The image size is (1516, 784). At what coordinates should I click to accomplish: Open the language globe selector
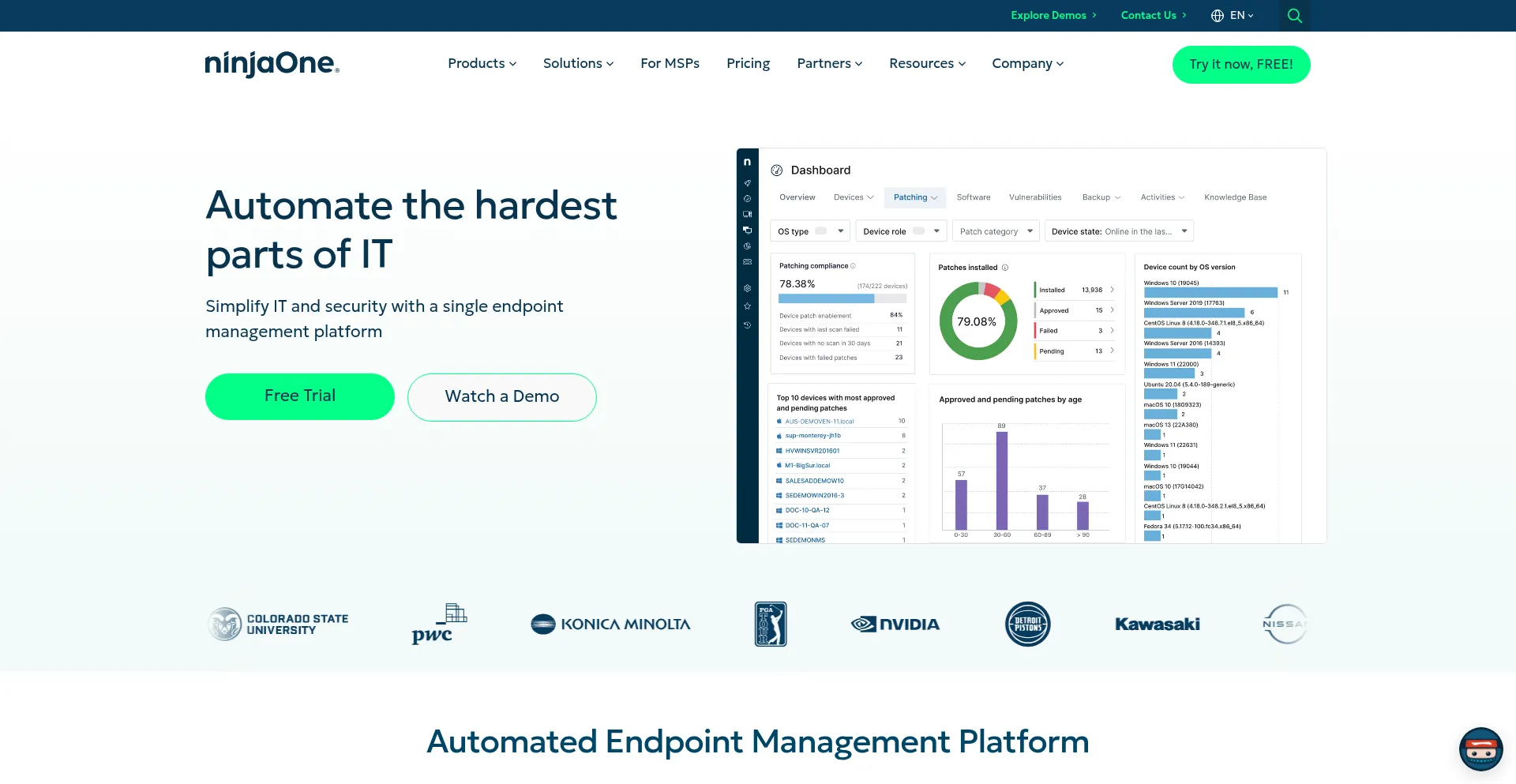(1232, 16)
